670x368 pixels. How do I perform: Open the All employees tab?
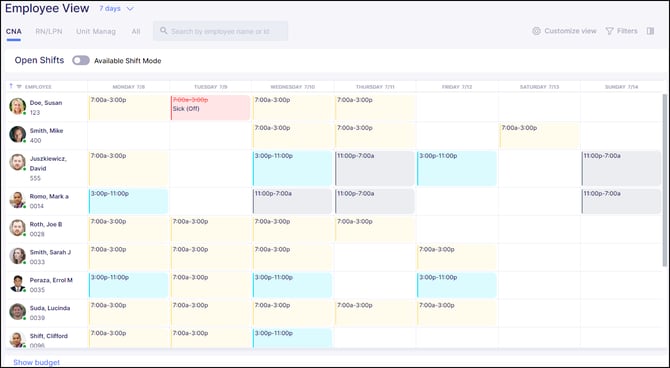click(136, 31)
